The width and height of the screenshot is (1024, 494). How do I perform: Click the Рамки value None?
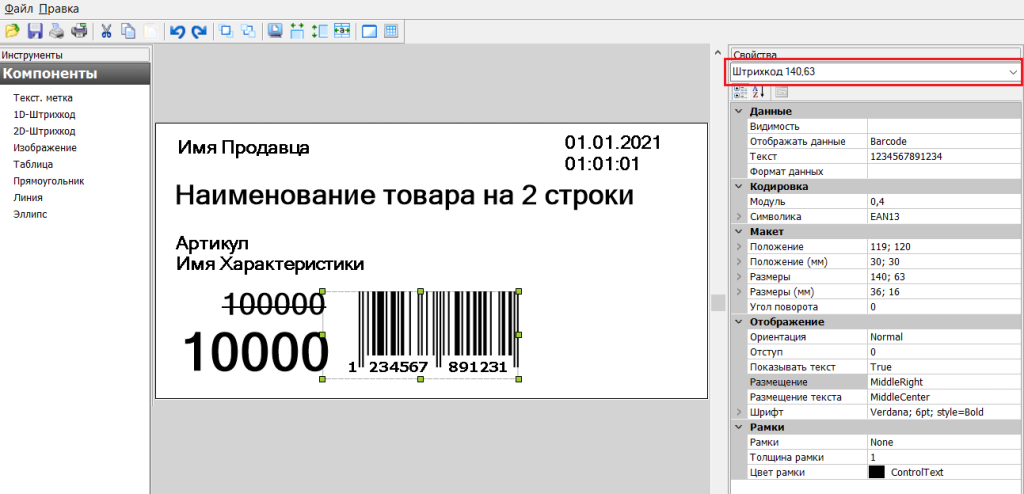pyautogui.click(x=944, y=442)
